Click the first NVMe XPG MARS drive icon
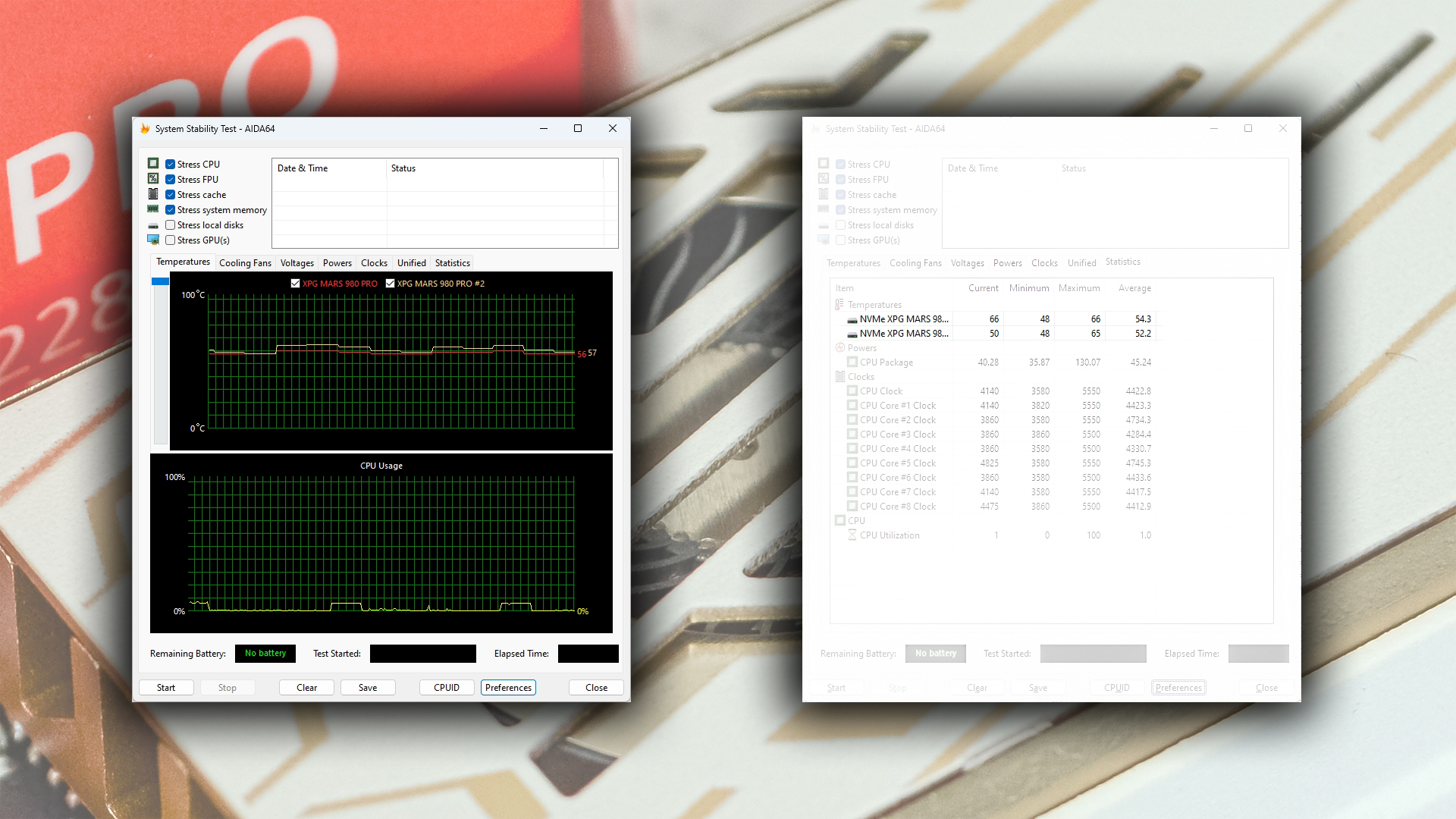 pyautogui.click(x=852, y=319)
